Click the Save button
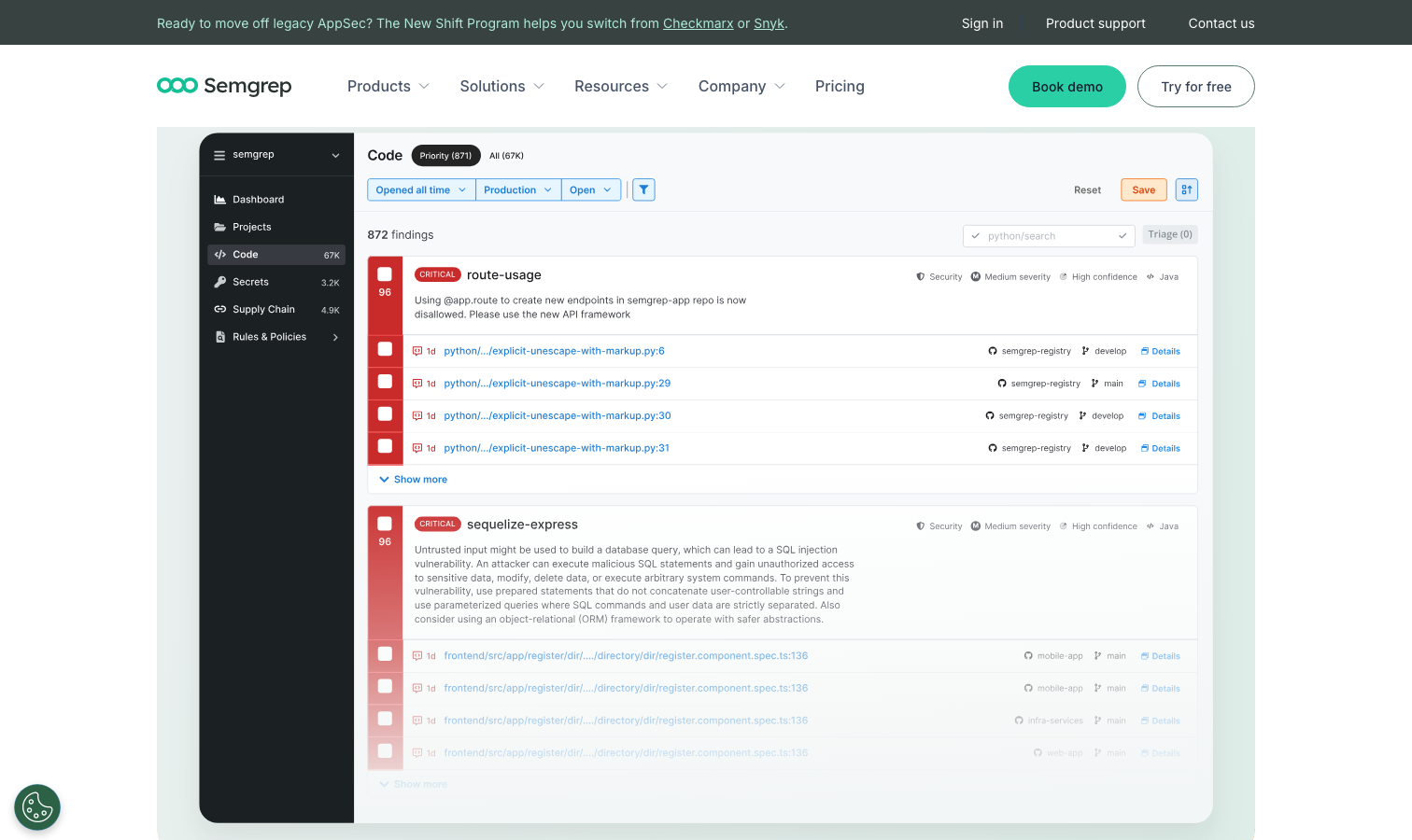 coord(1144,189)
